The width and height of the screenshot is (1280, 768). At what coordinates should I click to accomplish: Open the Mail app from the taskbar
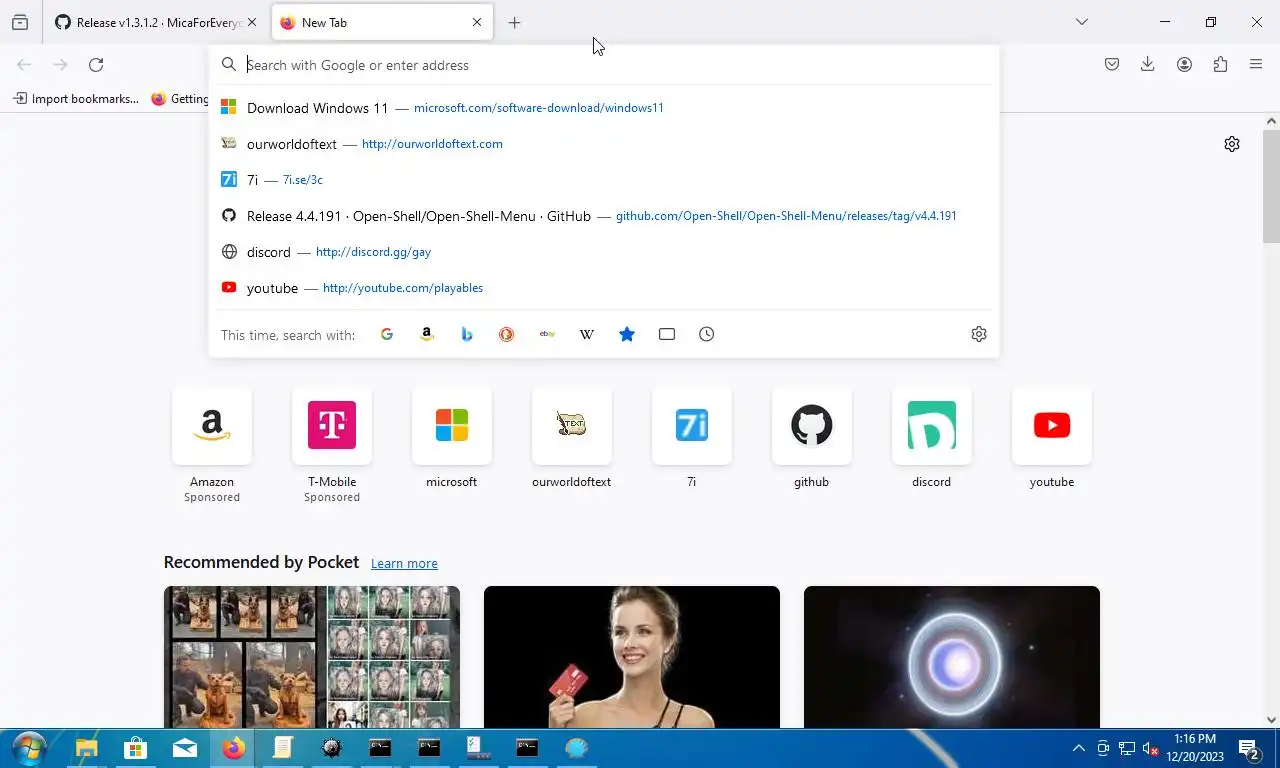click(x=185, y=748)
